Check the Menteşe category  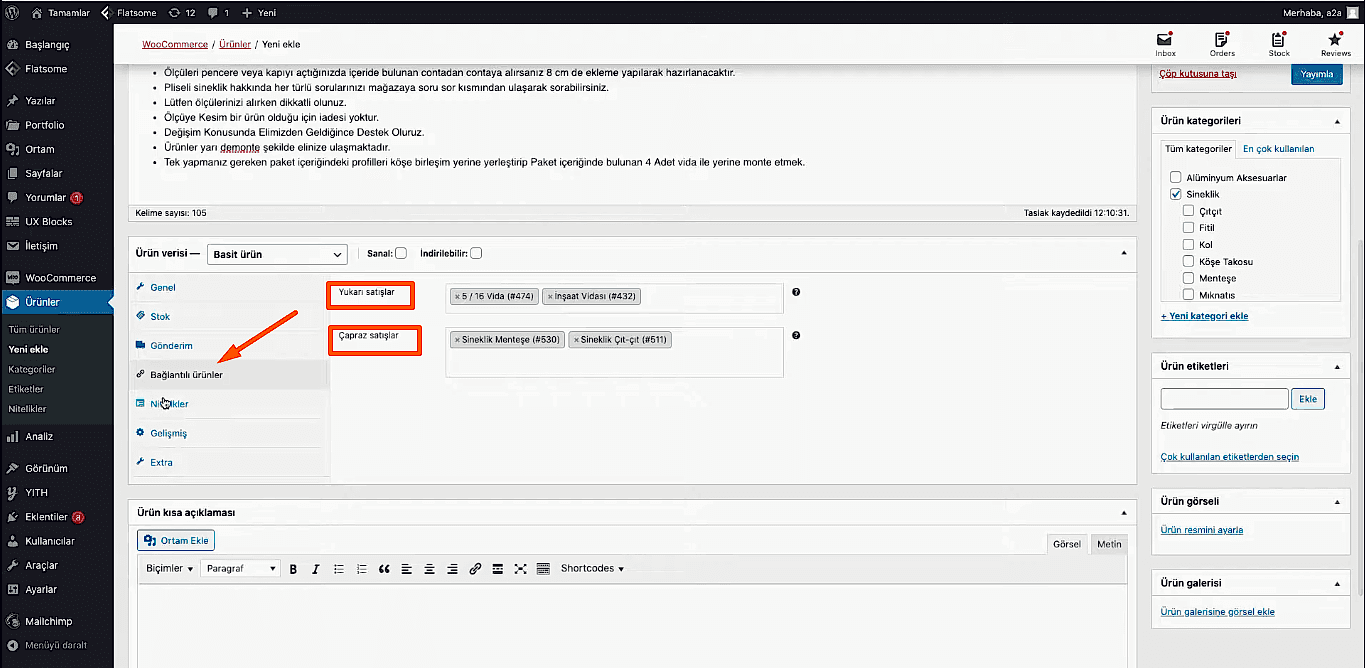1188,278
